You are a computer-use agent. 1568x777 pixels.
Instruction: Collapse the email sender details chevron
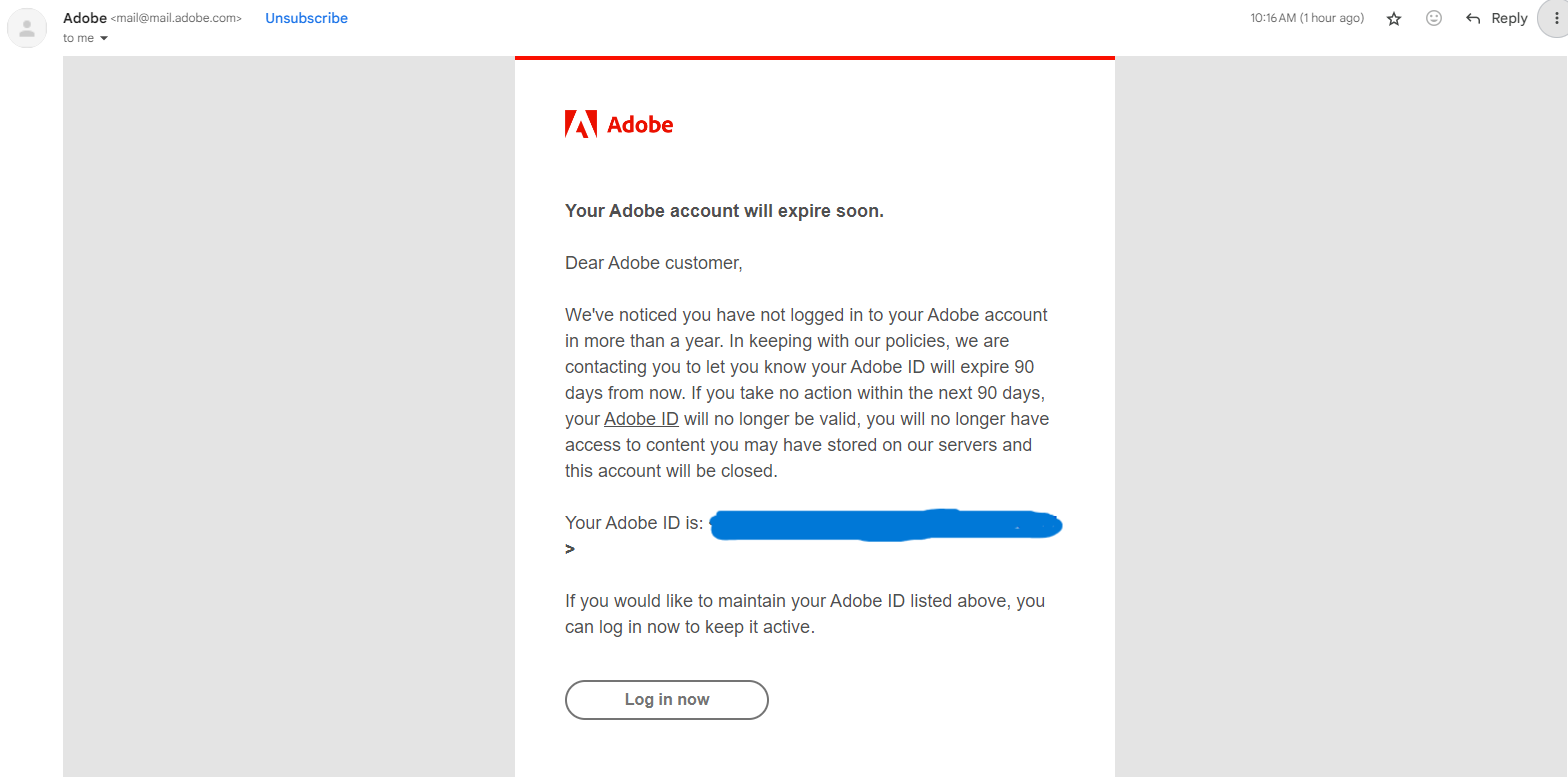(103, 38)
